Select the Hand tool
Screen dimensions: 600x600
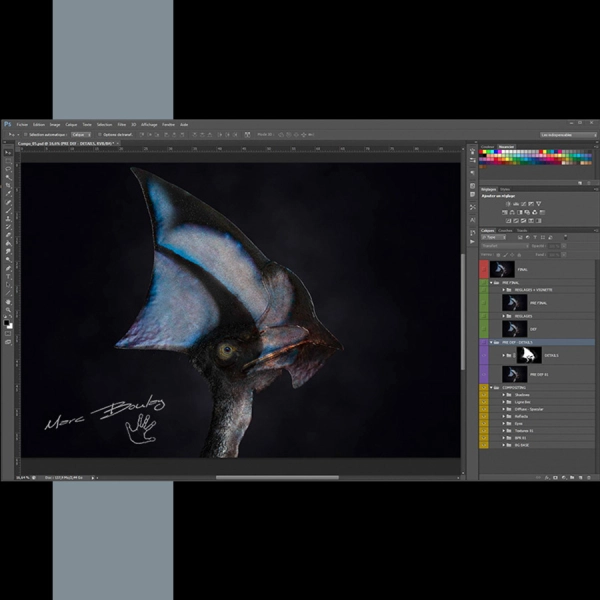(x=8, y=302)
